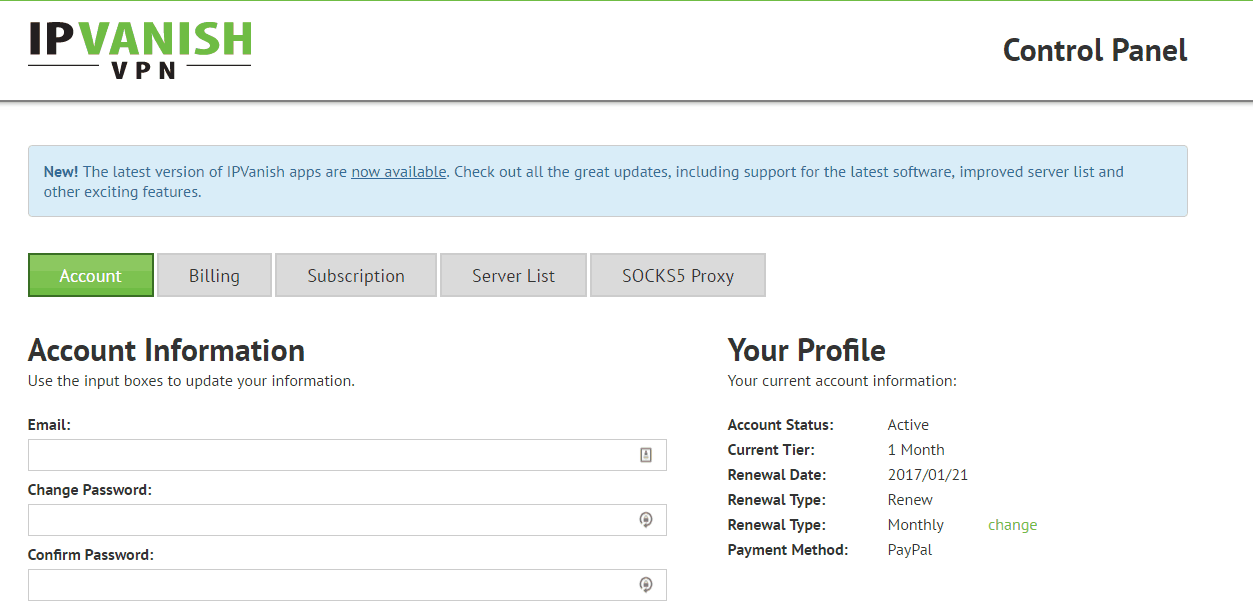The height and width of the screenshot is (616, 1253).
Task: Select the SOCKS5 Proxy tab
Action: pos(678,275)
